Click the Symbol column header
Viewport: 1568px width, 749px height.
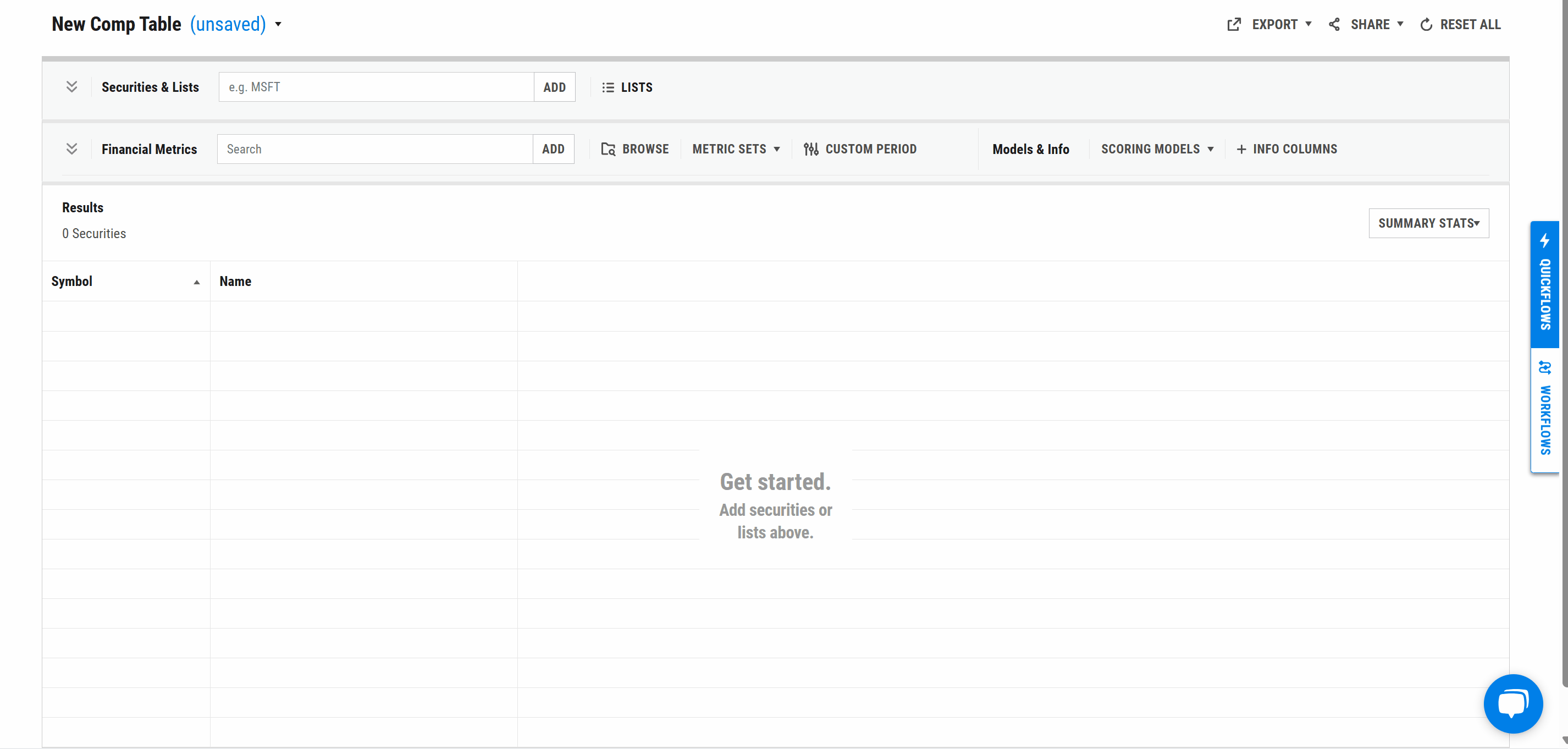pos(126,282)
